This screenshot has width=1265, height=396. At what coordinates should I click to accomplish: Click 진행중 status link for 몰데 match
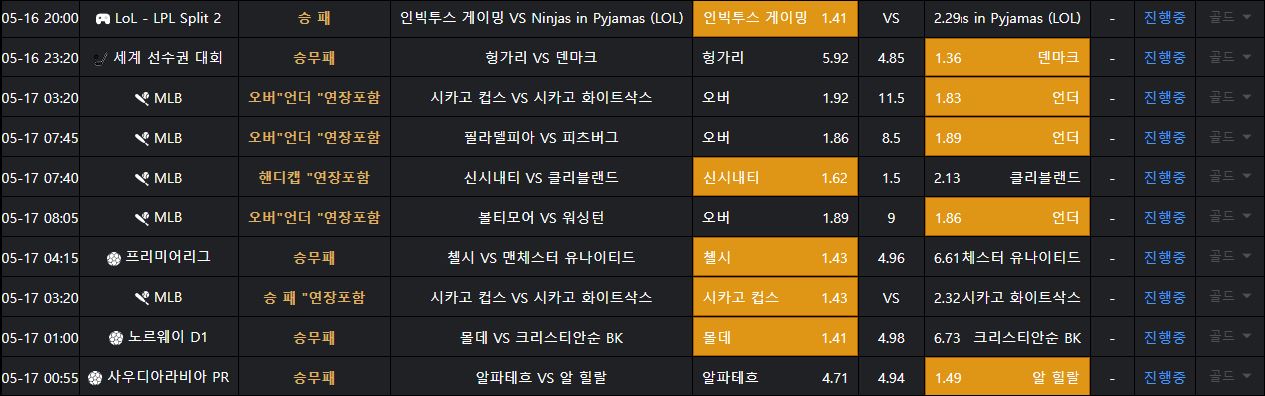click(1165, 337)
